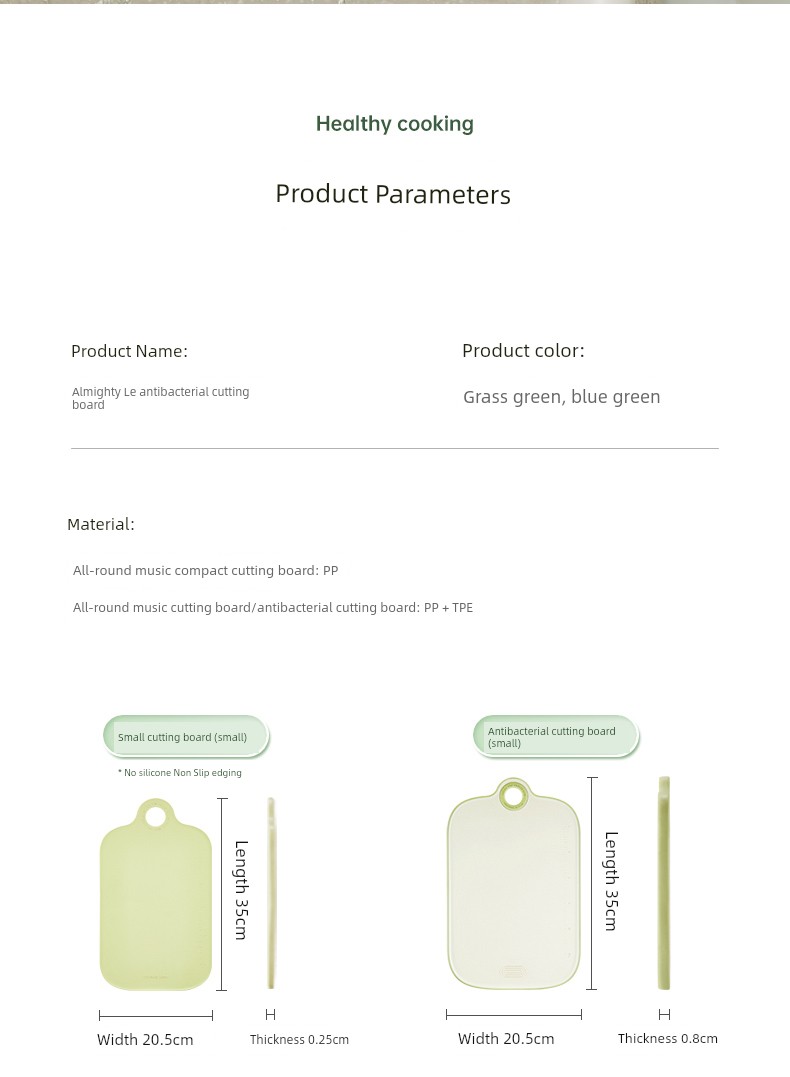Click the 'No silicone Non Slip edging' note
This screenshot has width=790, height=1077.
[180, 773]
